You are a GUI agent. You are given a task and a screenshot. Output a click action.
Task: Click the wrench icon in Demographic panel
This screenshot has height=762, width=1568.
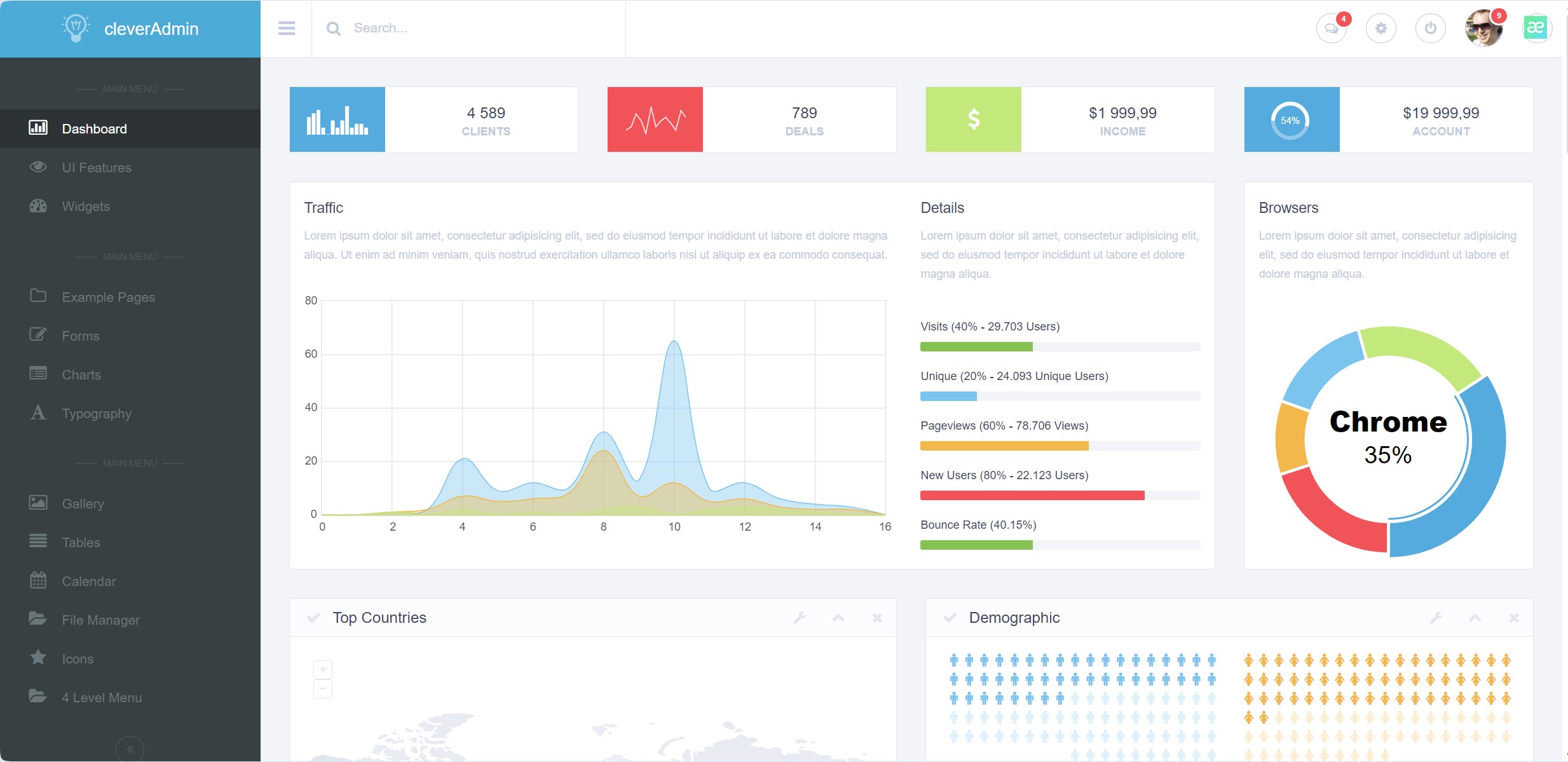(1436, 618)
